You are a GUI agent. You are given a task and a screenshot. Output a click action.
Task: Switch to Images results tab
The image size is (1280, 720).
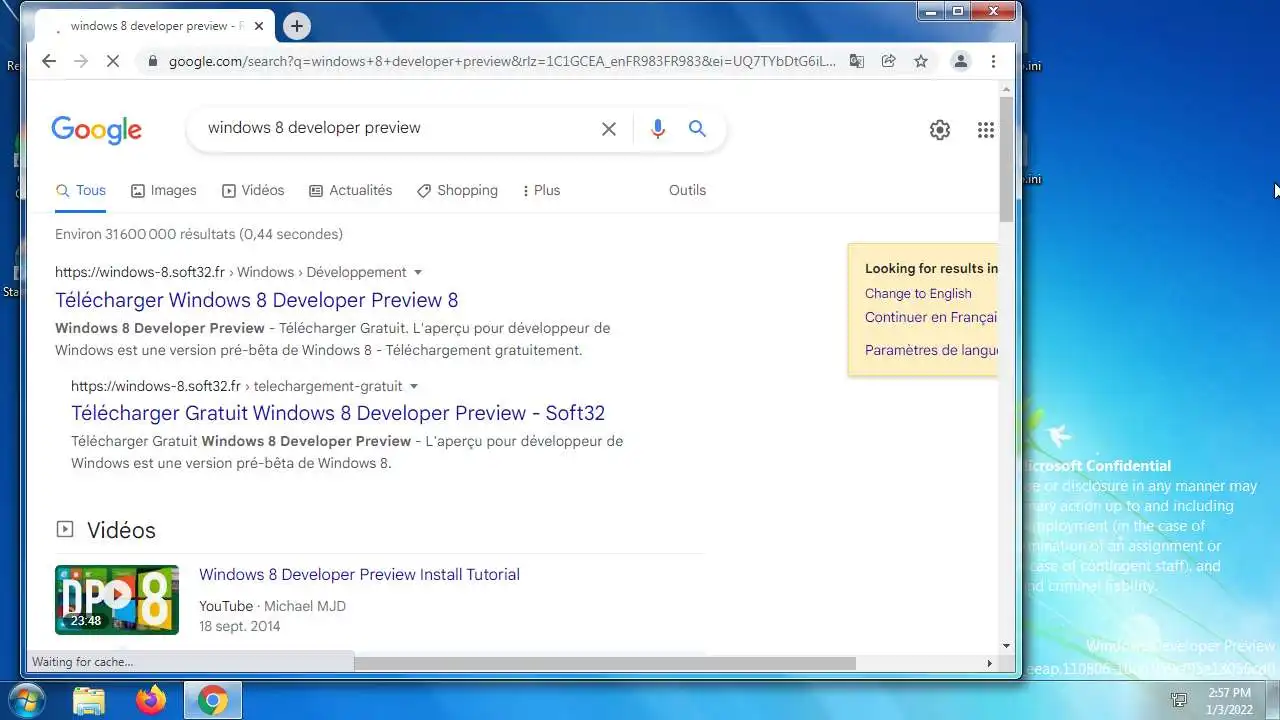click(x=164, y=190)
